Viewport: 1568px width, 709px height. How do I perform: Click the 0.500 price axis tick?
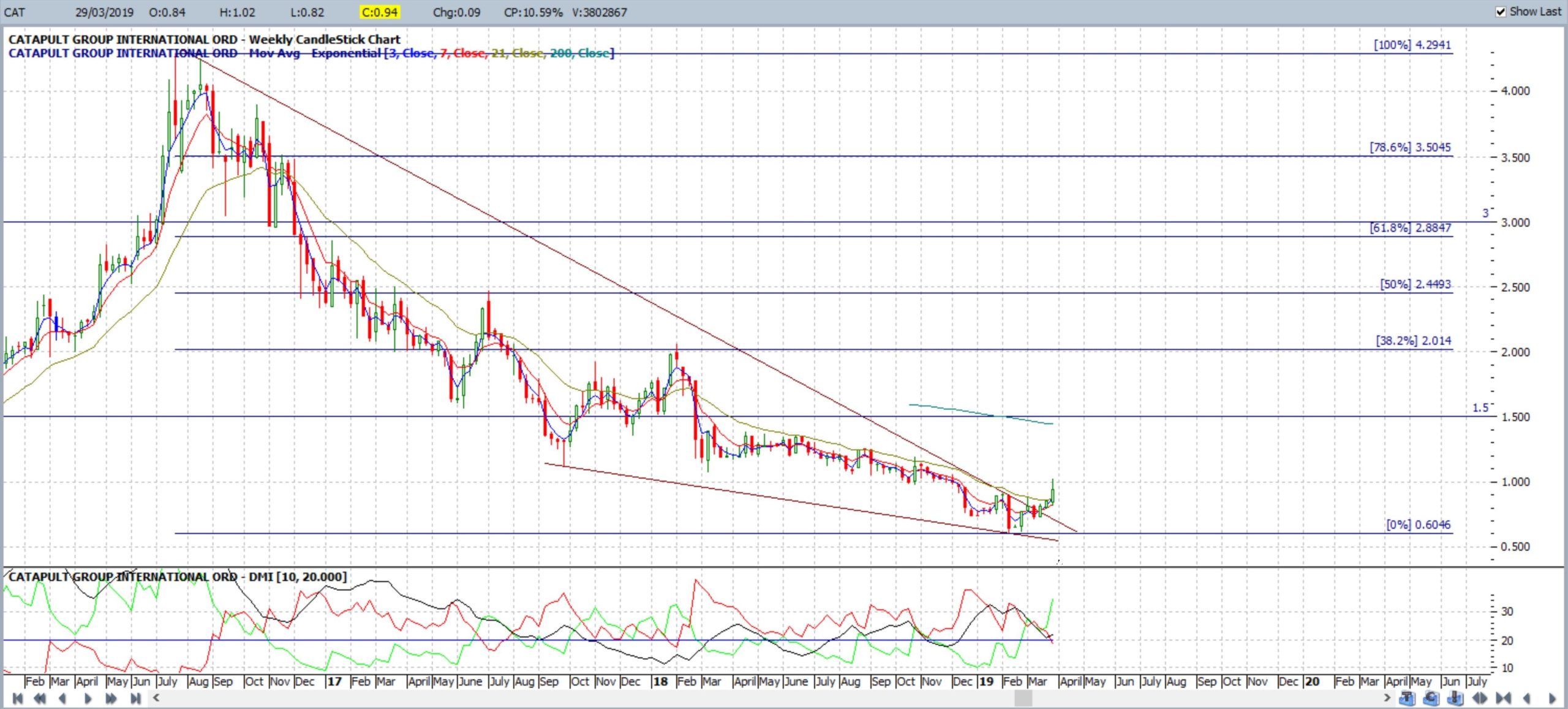point(1515,547)
